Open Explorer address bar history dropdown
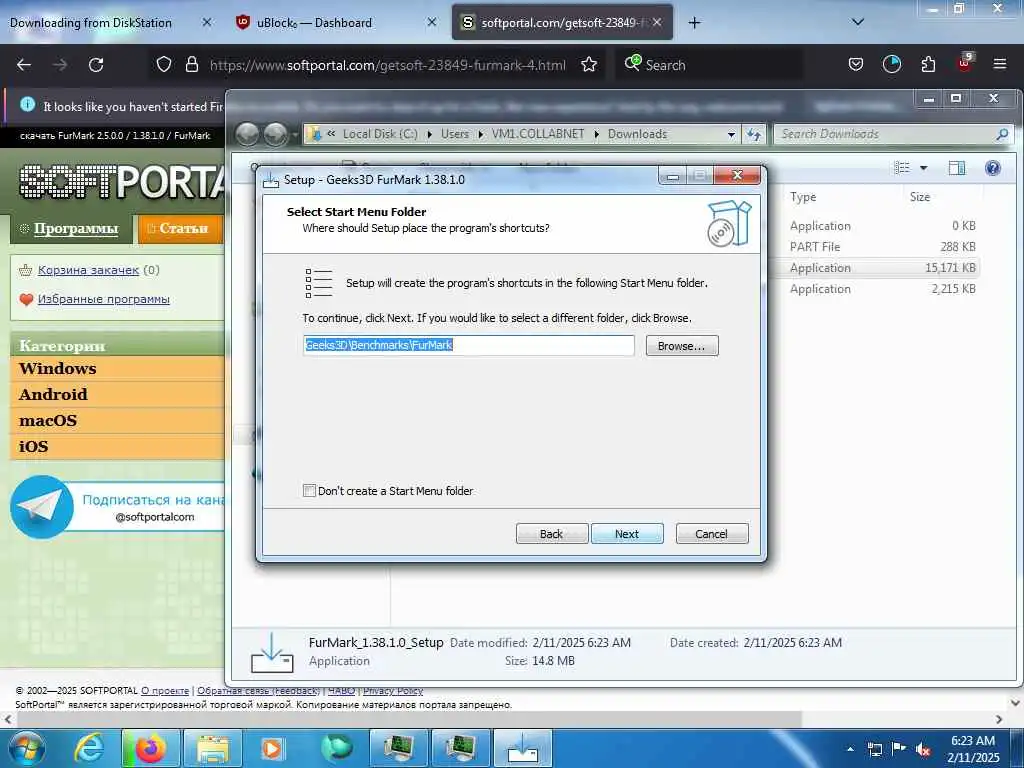Viewport: 1024px width, 768px height. (x=731, y=134)
